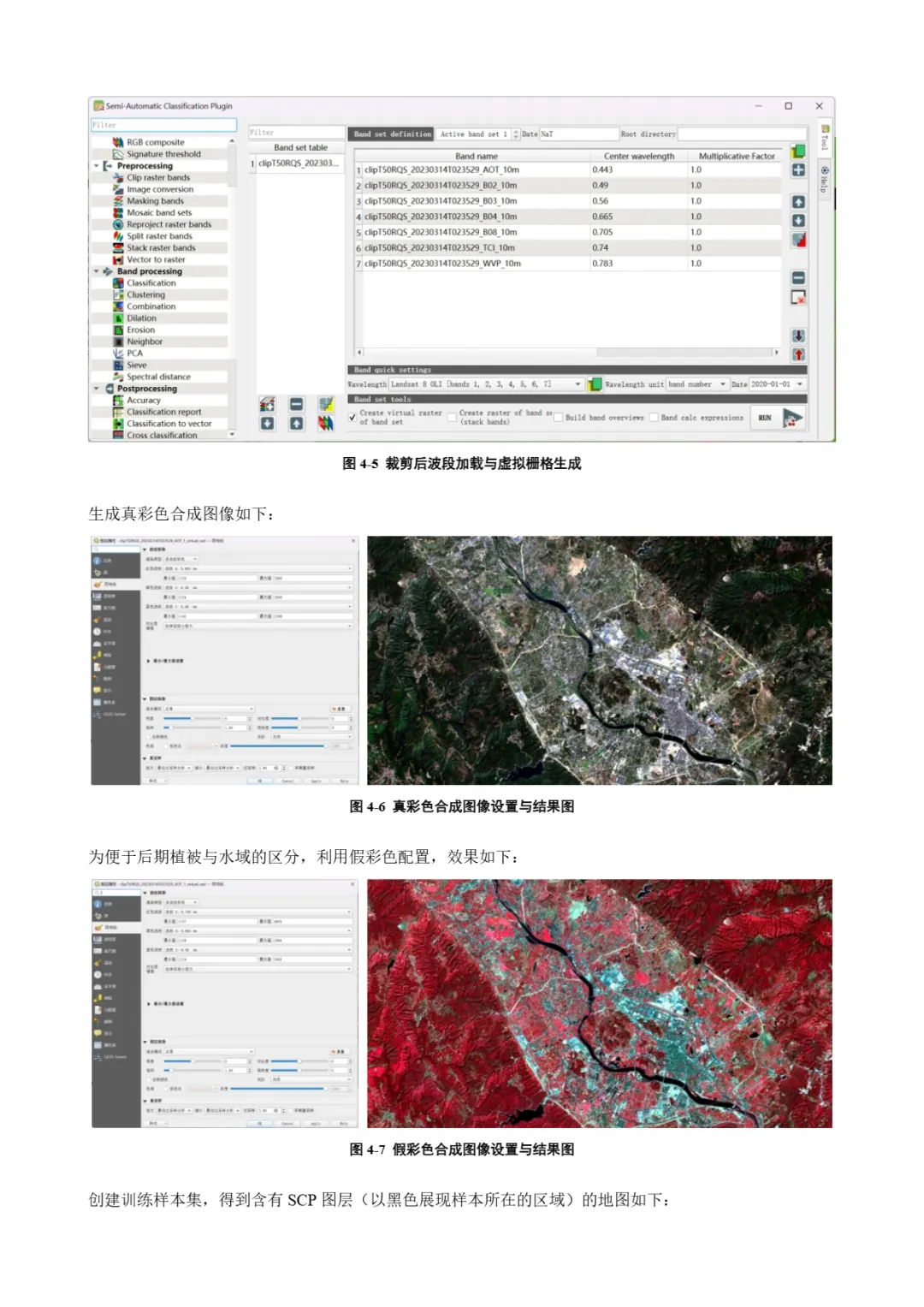
Task: Click open-file icon beside band table
Action: click(798, 151)
